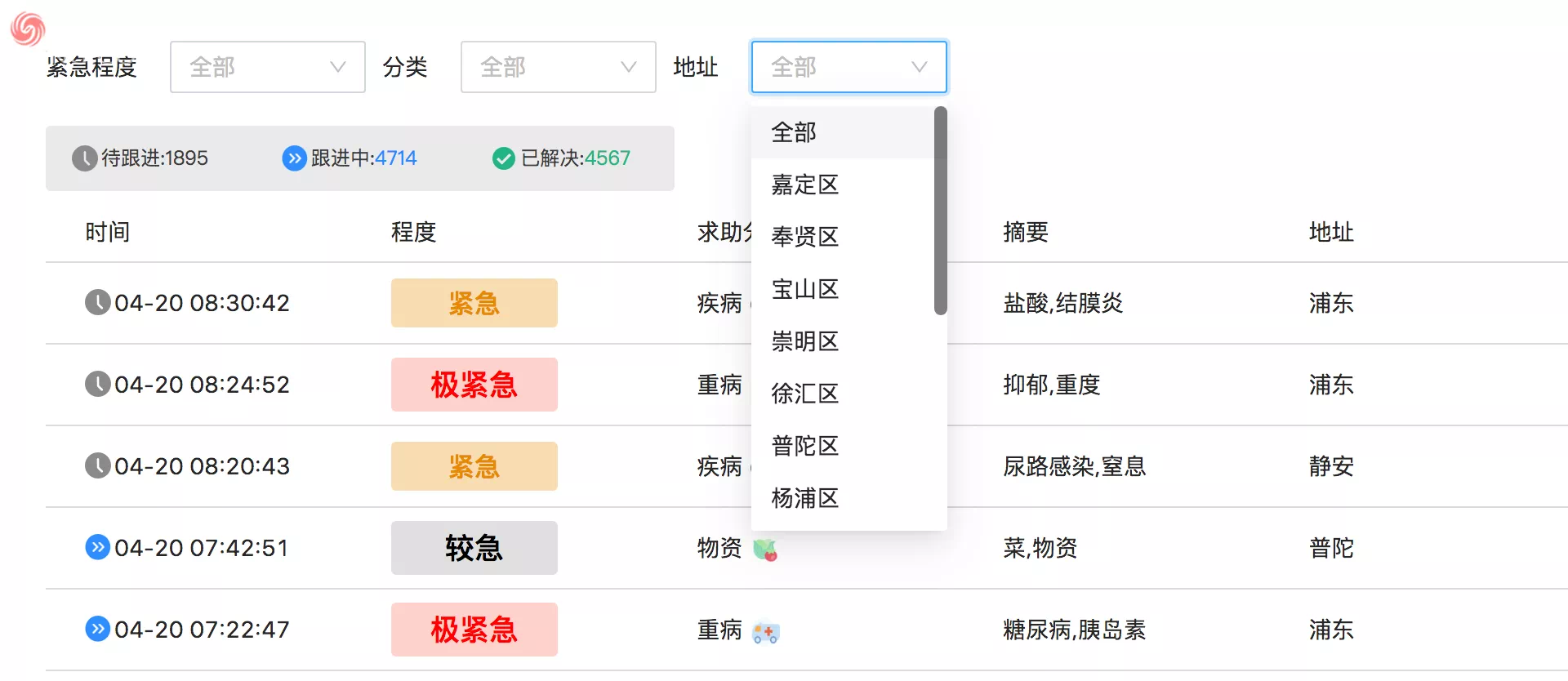Click the 极紧急 tag on row 07:22:47
The image size is (1568, 681).
click(x=474, y=630)
